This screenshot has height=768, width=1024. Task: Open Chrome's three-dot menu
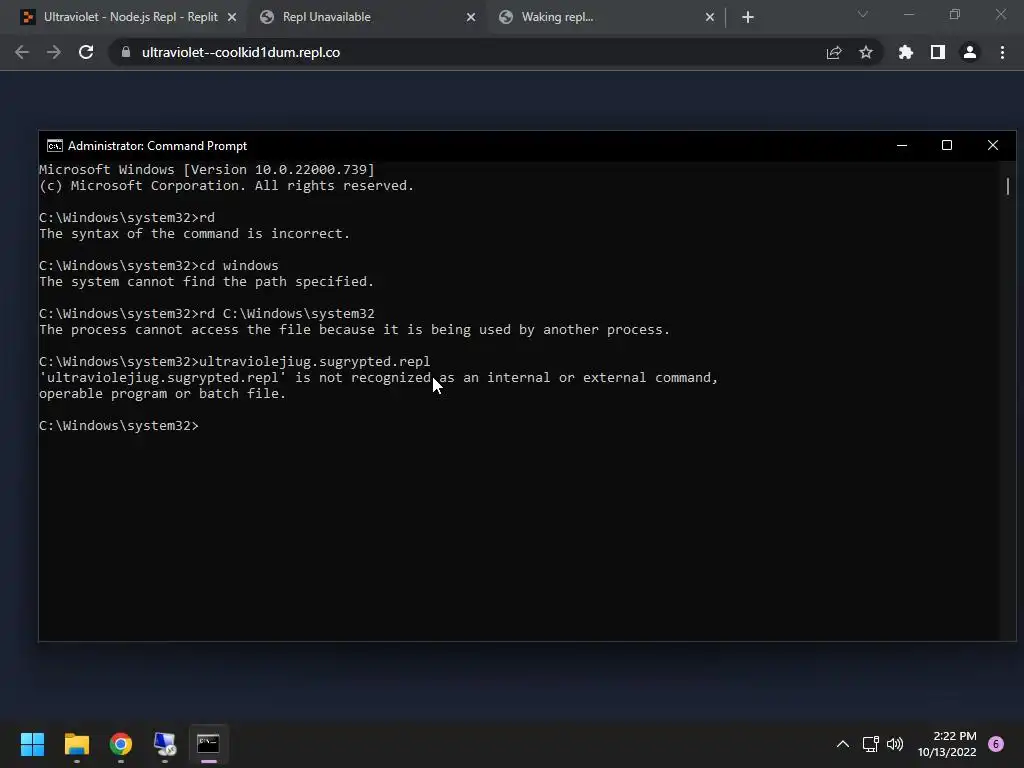(x=1002, y=52)
